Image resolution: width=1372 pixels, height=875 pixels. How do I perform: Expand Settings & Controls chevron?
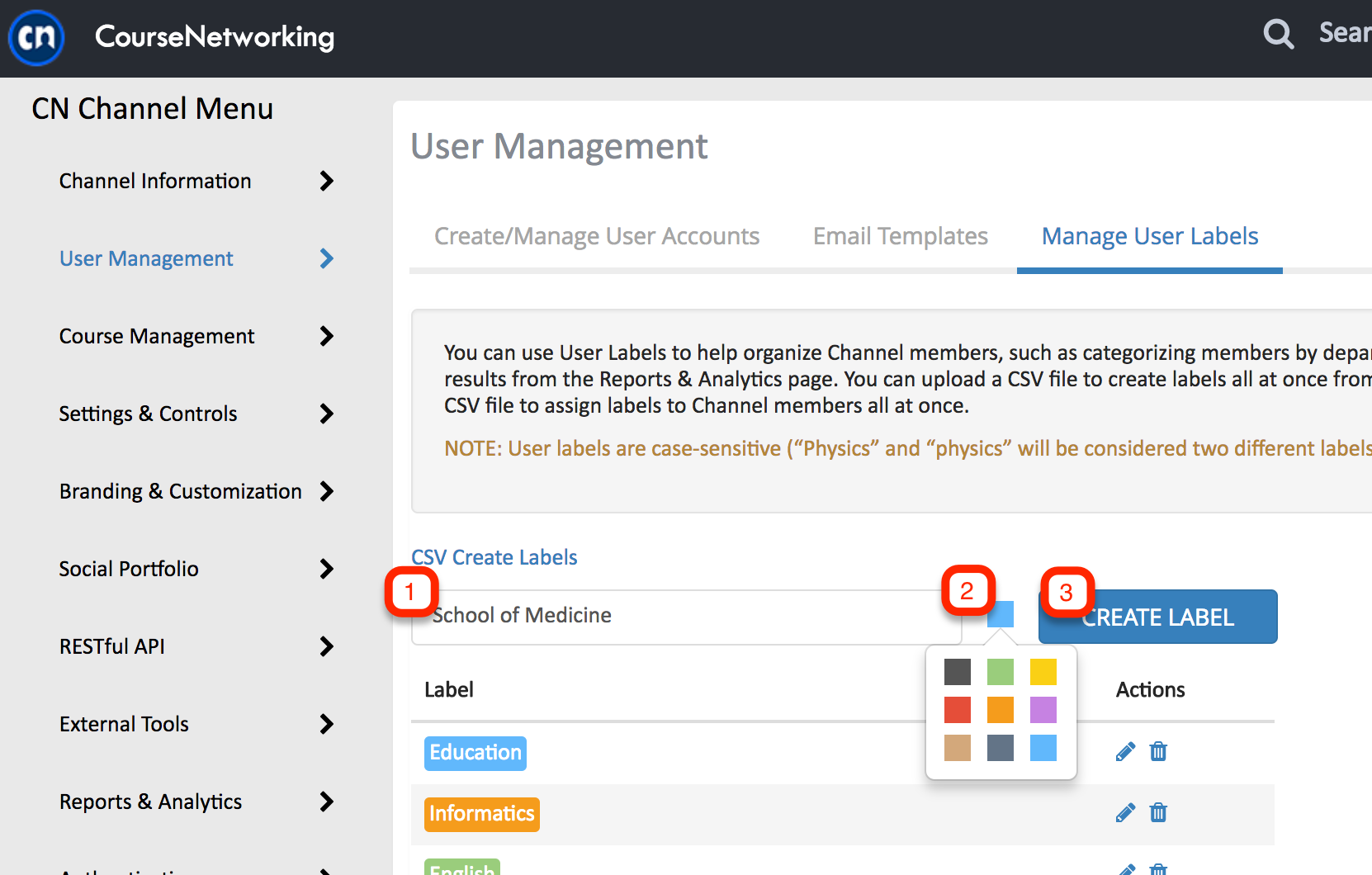coord(327,414)
